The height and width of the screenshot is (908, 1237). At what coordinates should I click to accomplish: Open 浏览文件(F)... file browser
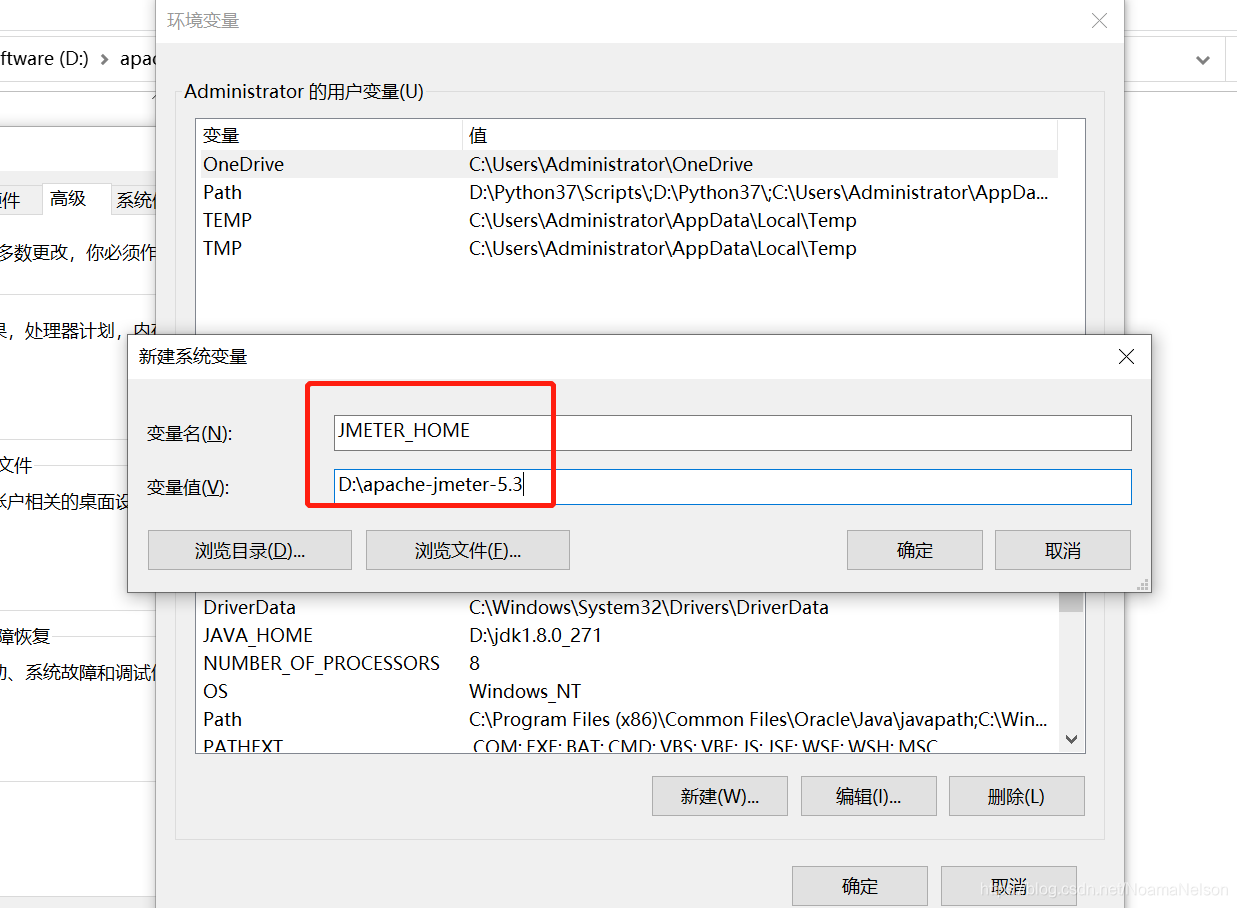click(x=468, y=550)
